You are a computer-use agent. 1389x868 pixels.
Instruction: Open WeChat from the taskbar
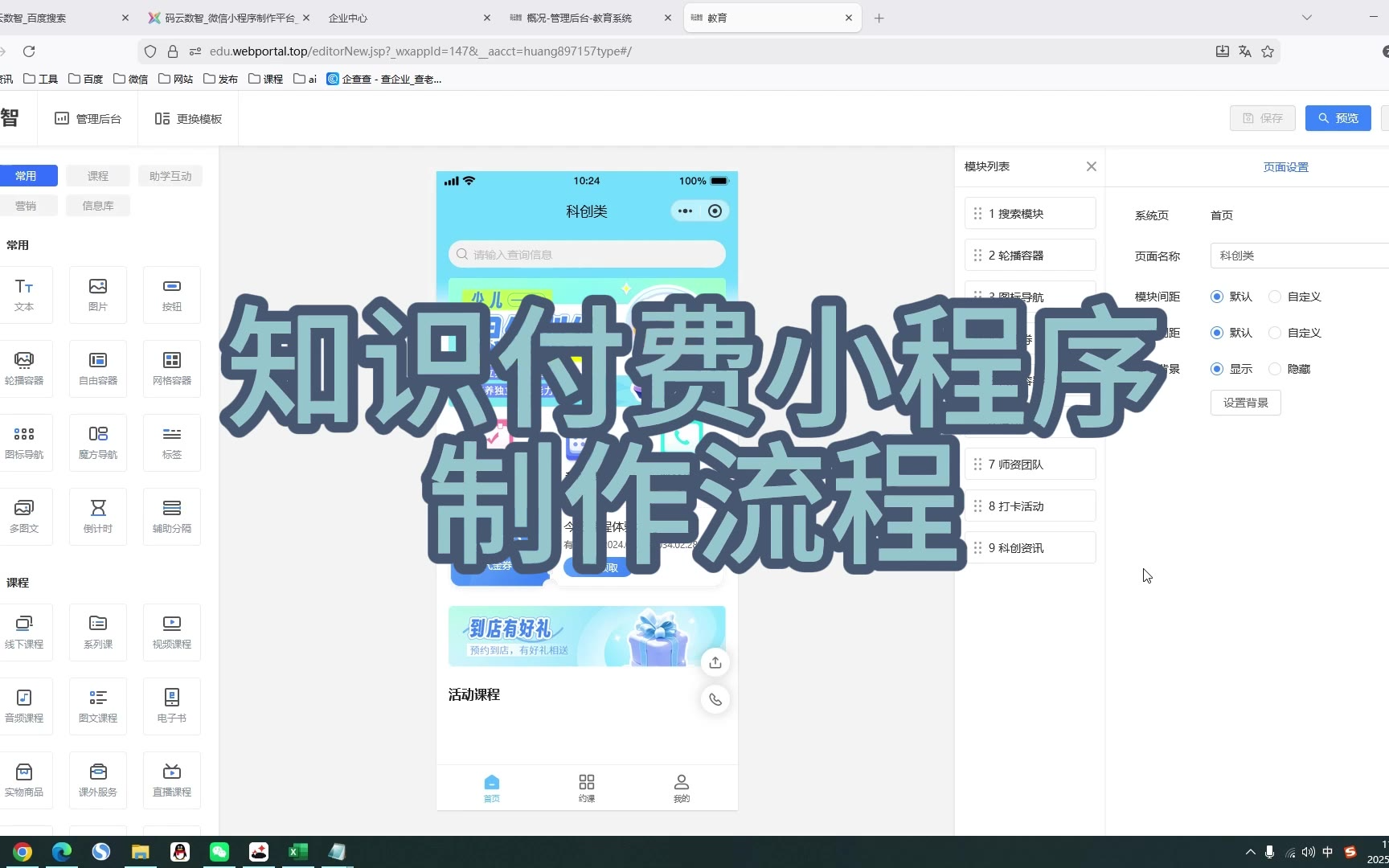(219, 852)
